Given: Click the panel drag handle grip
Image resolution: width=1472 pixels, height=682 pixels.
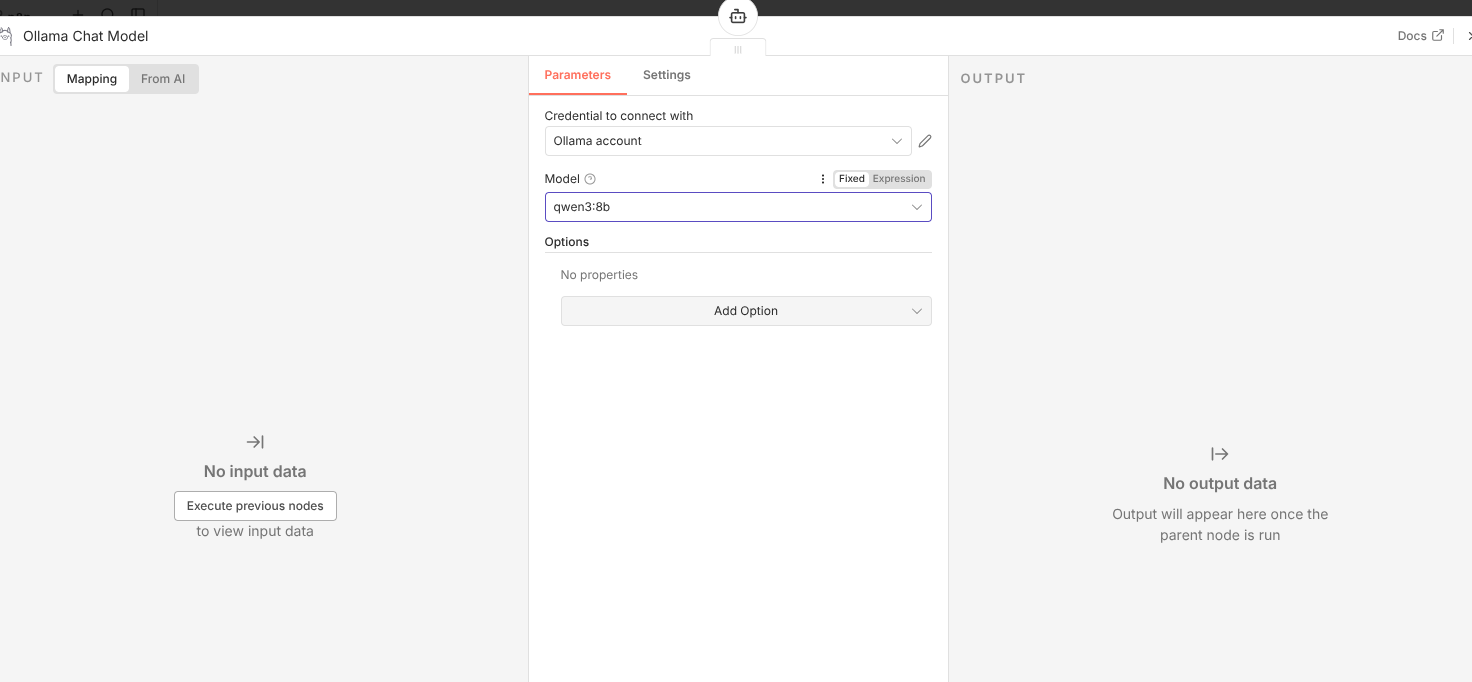Looking at the screenshot, I should (738, 49).
